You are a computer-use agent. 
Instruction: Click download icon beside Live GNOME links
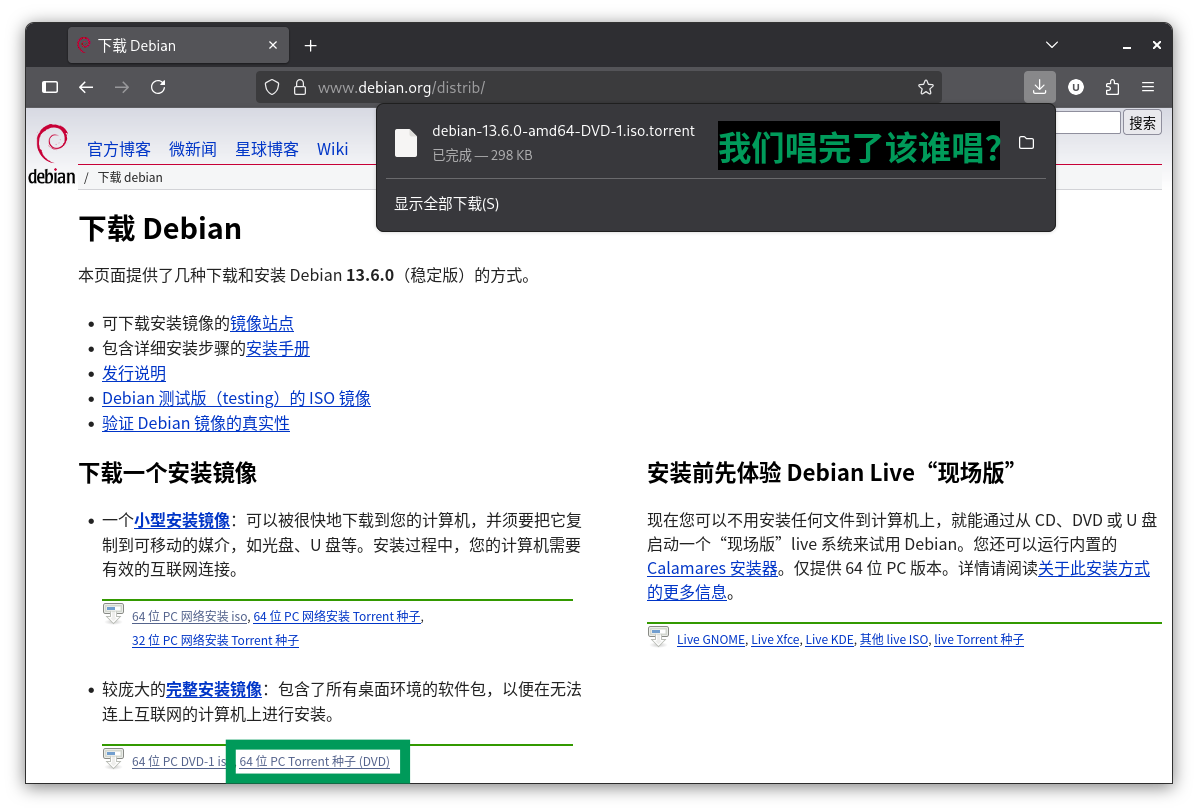tap(658, 636)
